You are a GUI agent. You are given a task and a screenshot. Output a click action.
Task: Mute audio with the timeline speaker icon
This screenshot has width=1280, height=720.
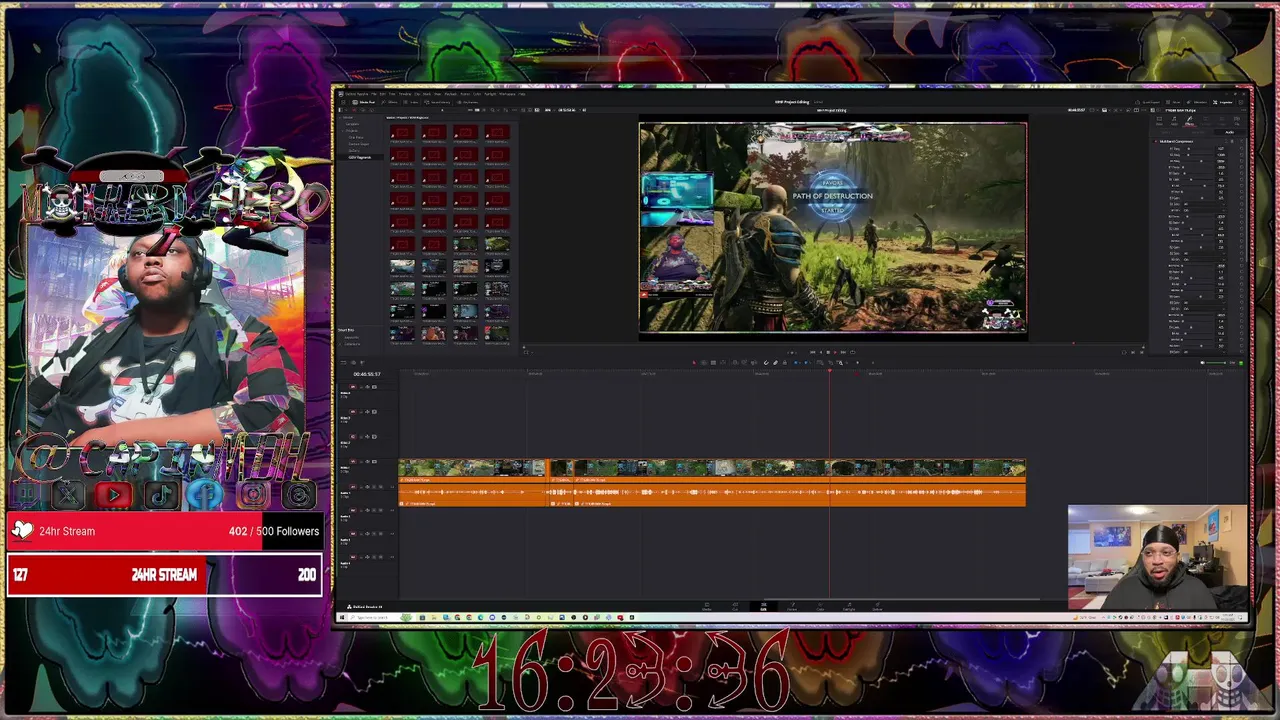[1203, 363]
